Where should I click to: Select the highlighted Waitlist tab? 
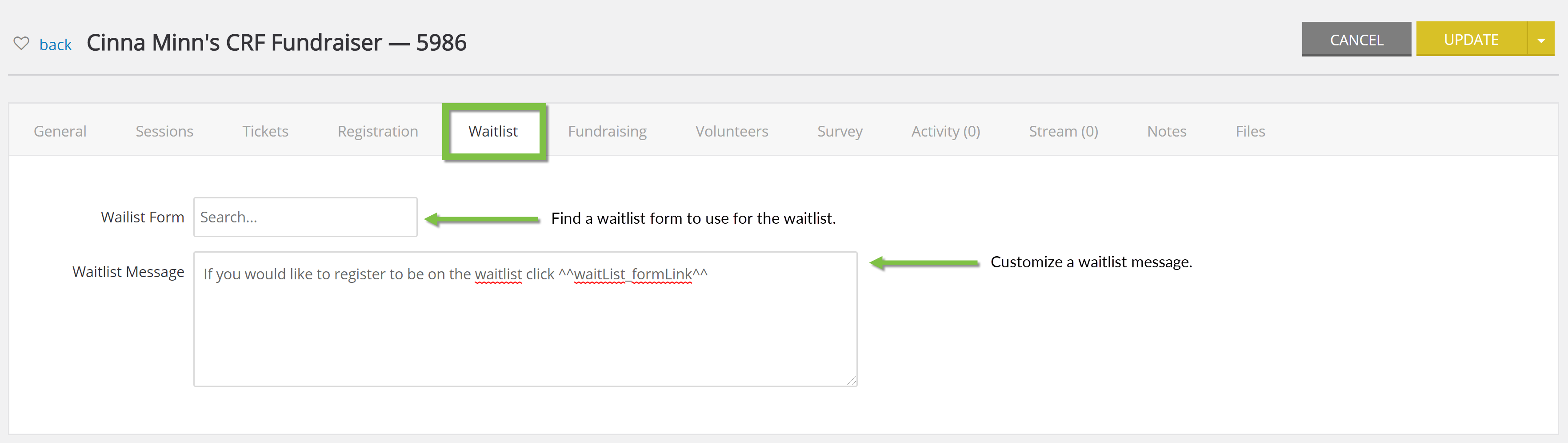[x=493, y=131]
